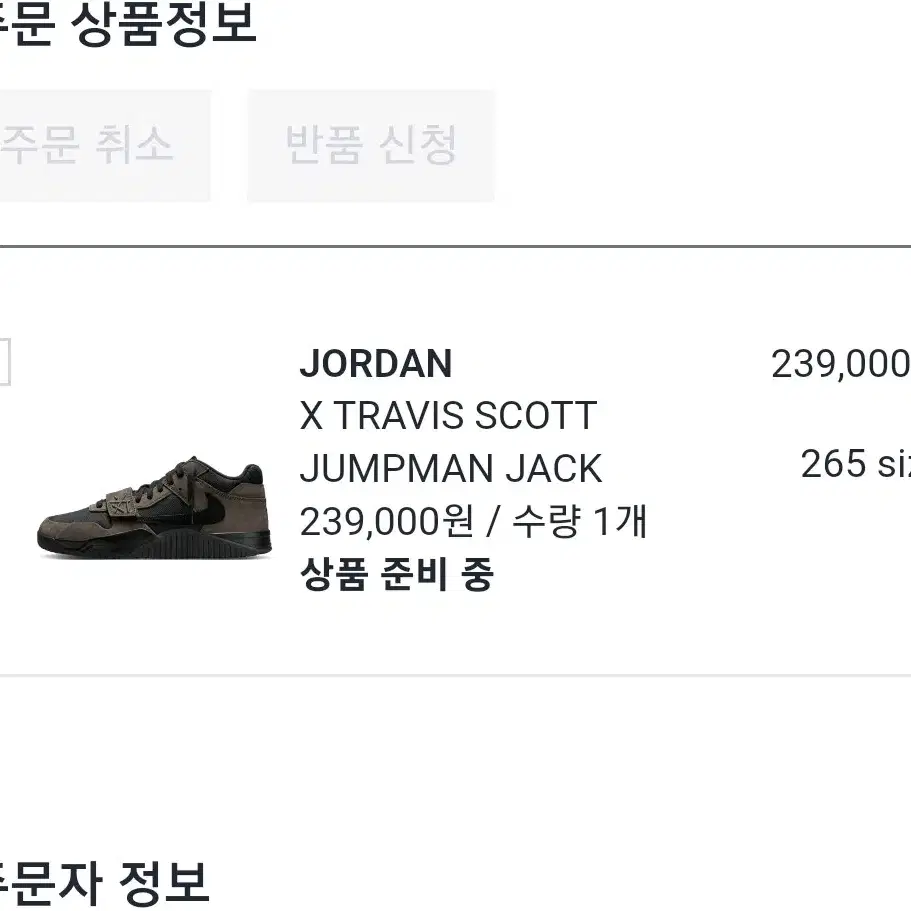
Task: Click the 239,000 total price on right
Action: (x=841, y=364)
